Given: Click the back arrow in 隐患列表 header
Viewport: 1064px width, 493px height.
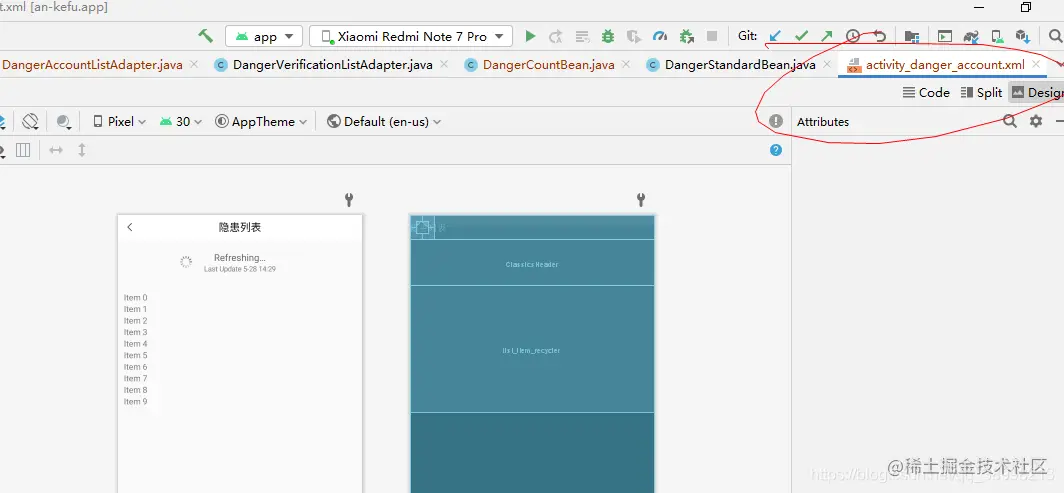Looking at the screenshot, I should coord(130,227).
